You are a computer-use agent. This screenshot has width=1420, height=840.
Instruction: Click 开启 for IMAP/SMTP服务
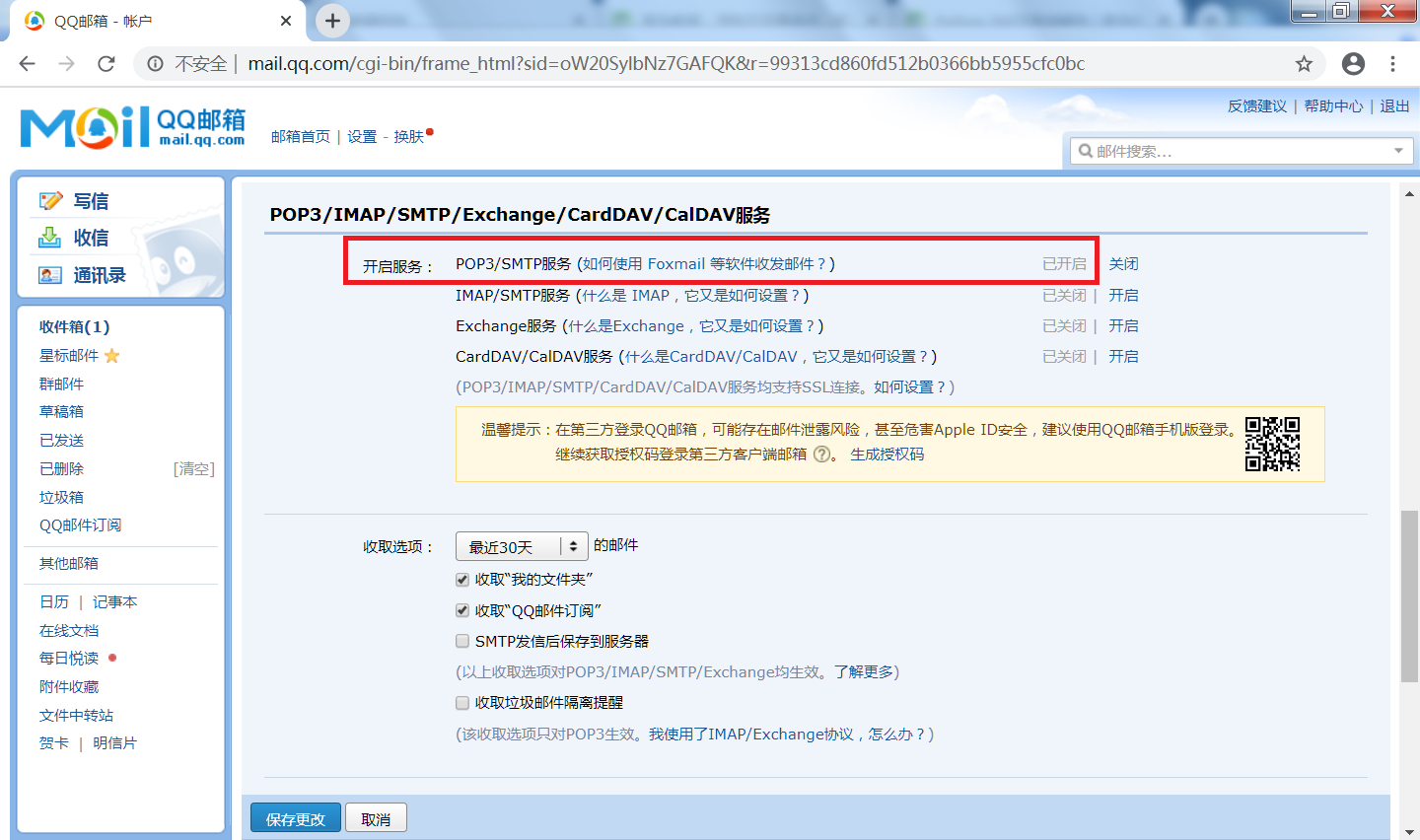tap(1123, 295)
